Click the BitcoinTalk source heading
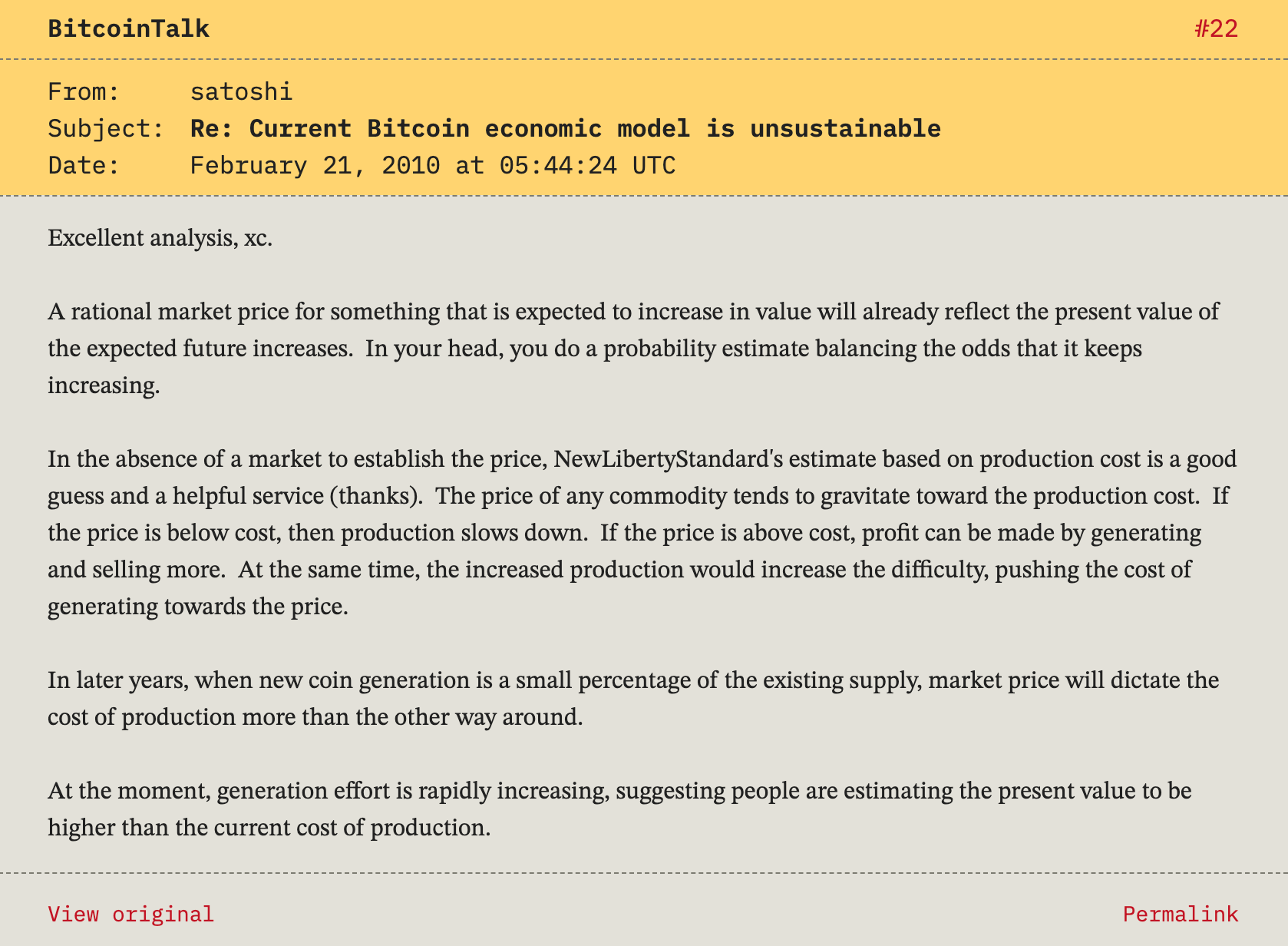 tap(128, 29)
